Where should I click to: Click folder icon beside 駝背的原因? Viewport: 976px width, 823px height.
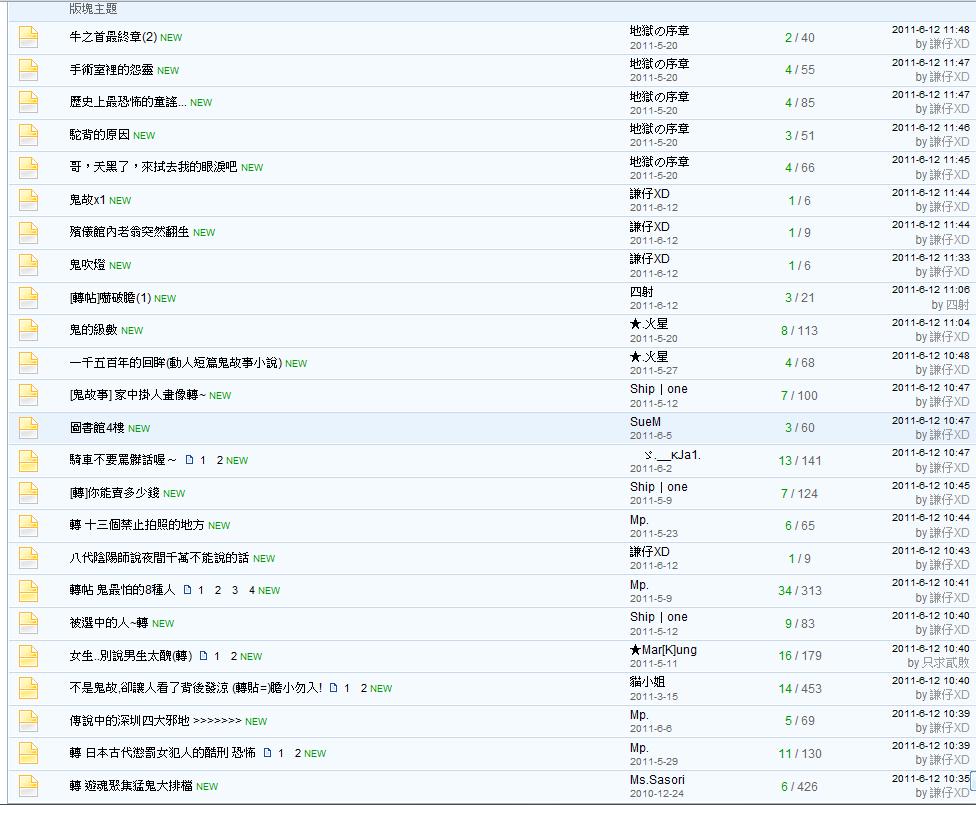pyautogui.click(x=28, y=136)
